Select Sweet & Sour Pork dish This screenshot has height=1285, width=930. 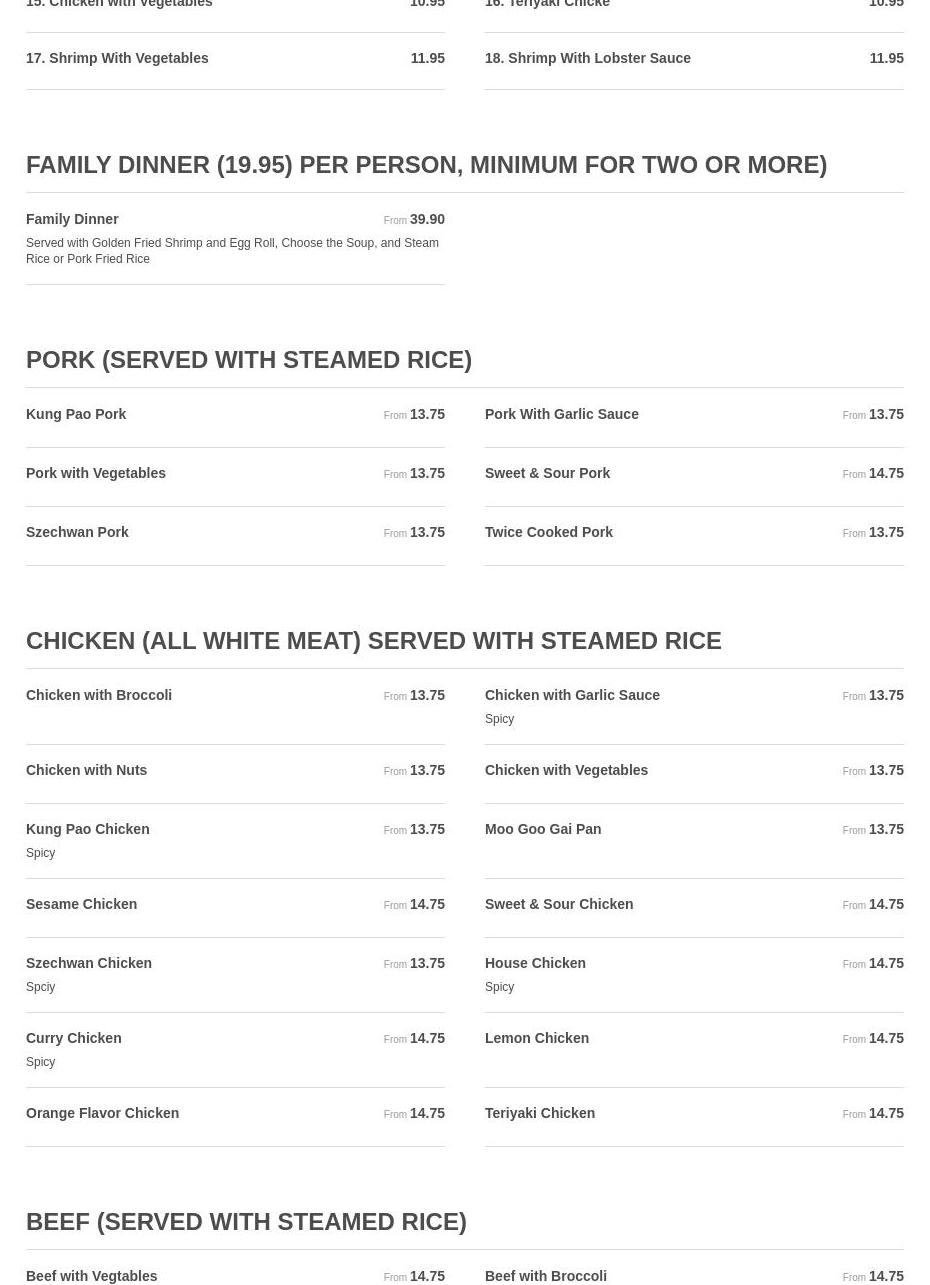(694, 477)
